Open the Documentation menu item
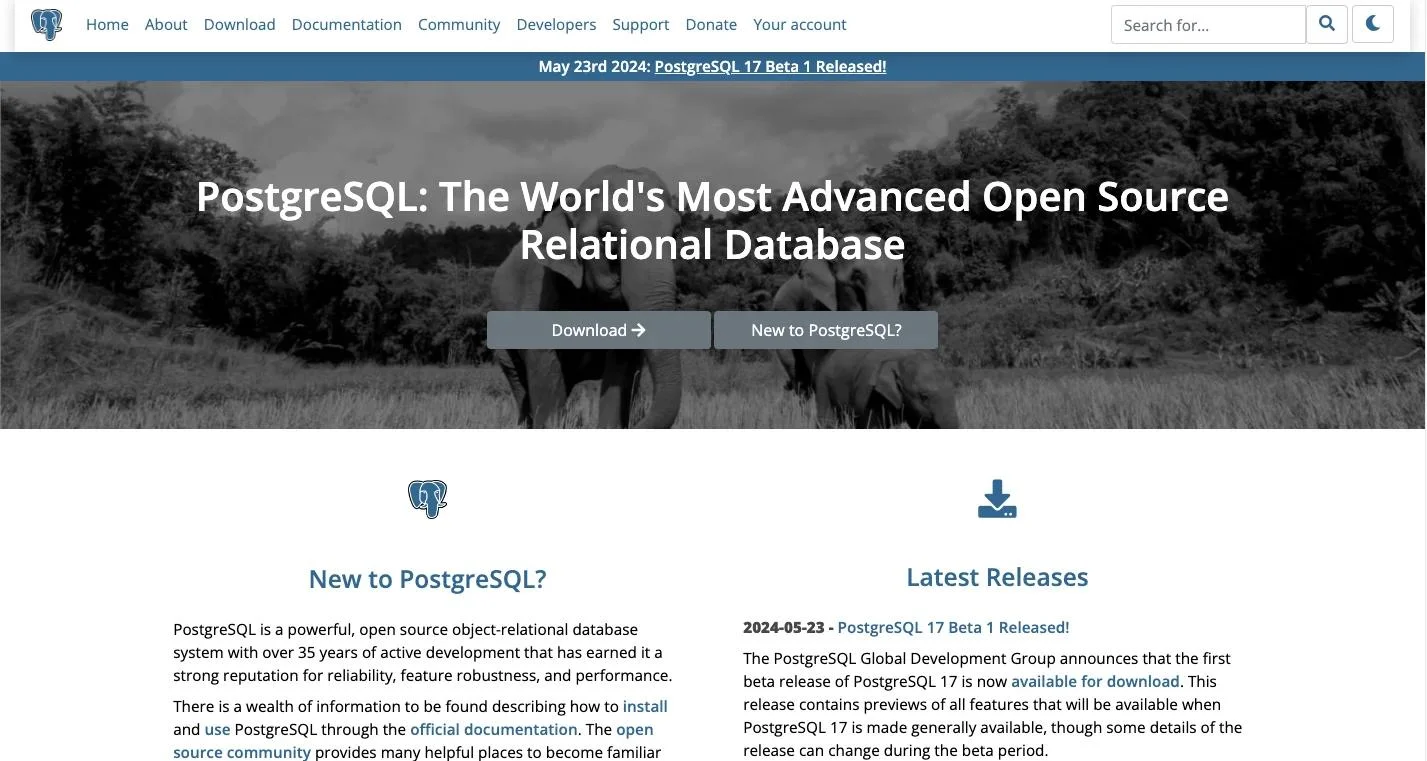The width and height of the screenshot is (1427, 761). click(x=347, y=24)
